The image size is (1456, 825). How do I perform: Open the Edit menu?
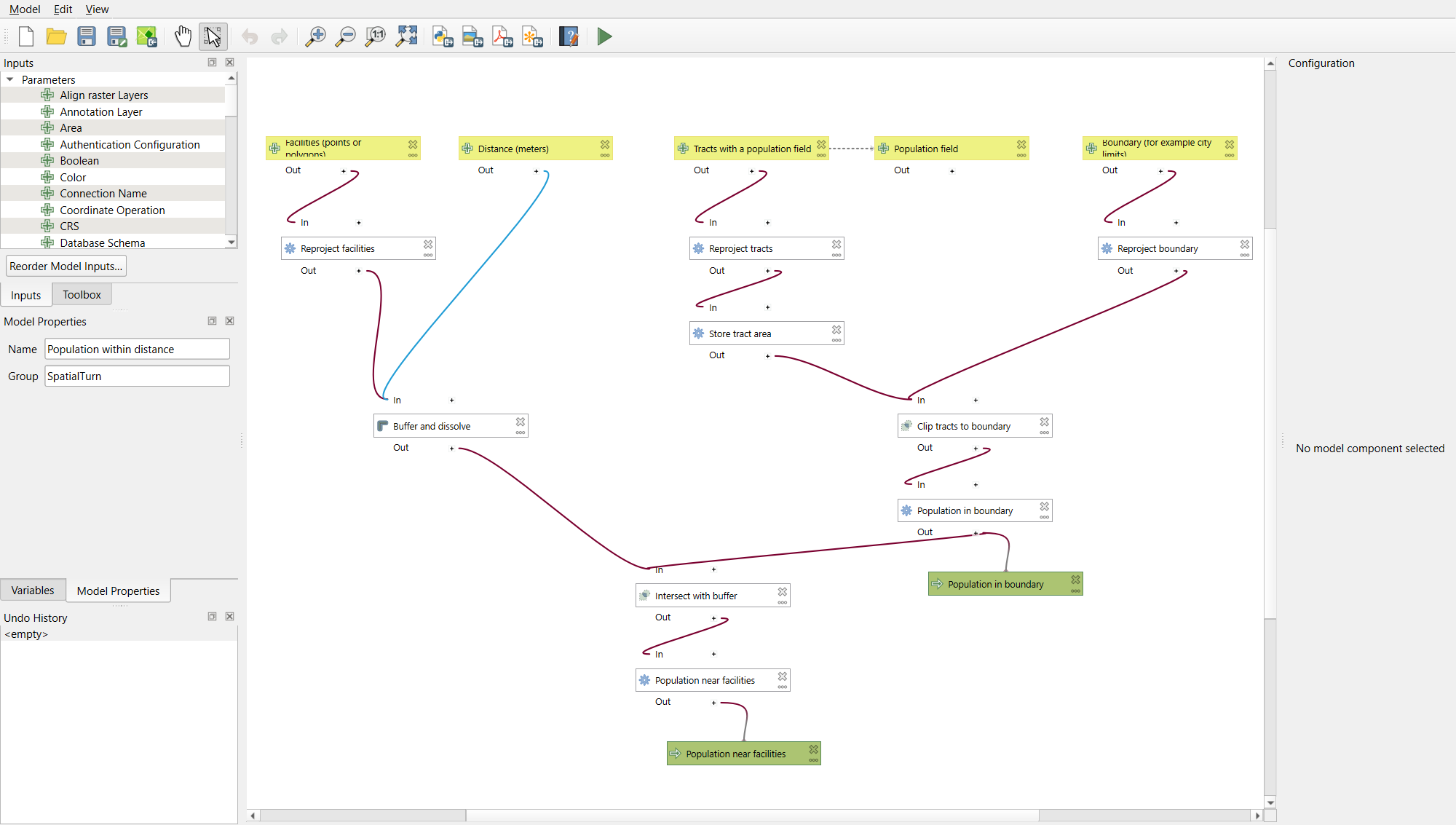click(x=63, y=9)
